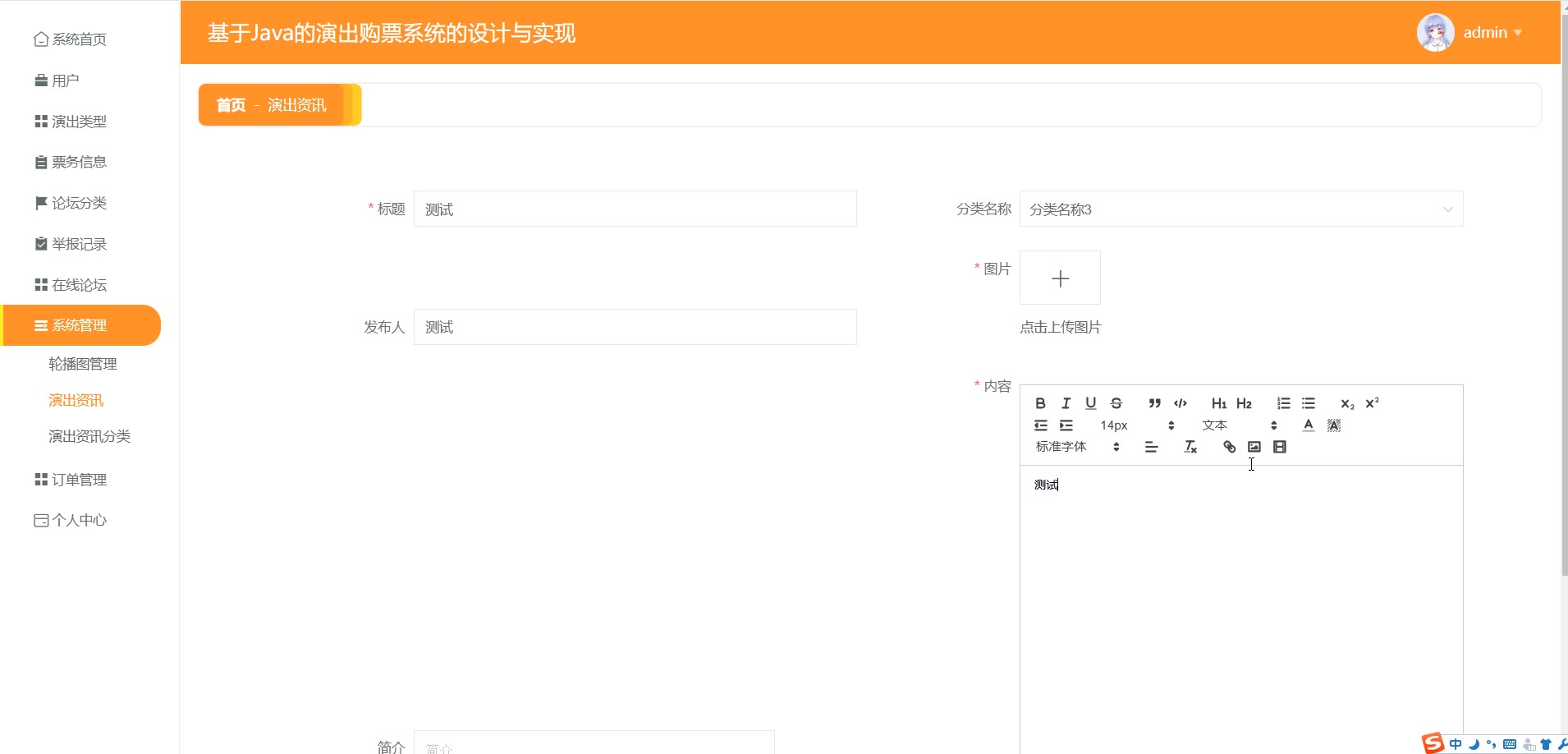
Task: Expand the 分类名称 category dropdown
Action: coord(1240,209)
